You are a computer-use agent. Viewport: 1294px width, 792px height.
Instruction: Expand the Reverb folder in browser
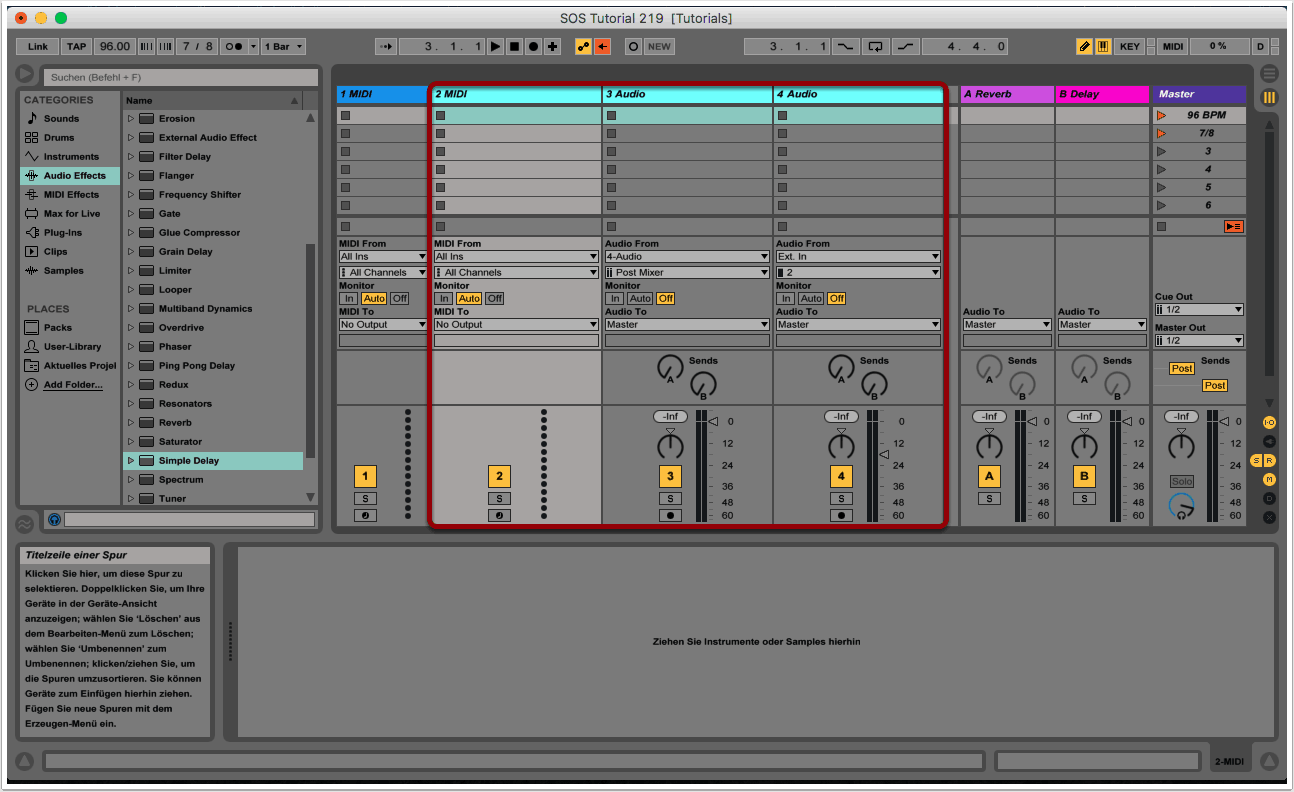[131, 423]
